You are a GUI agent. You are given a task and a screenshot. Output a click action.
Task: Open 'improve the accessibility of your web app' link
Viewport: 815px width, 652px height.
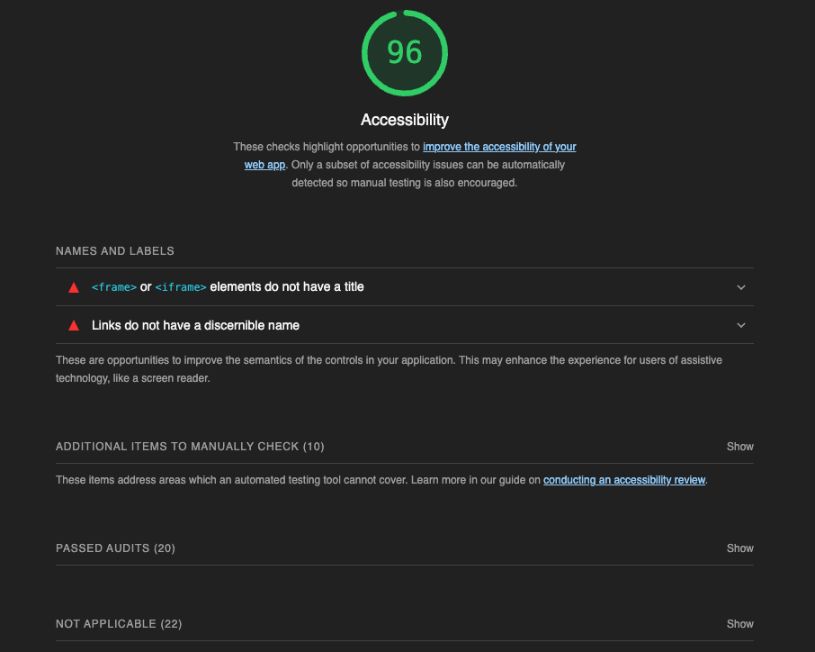pos(499,147)
